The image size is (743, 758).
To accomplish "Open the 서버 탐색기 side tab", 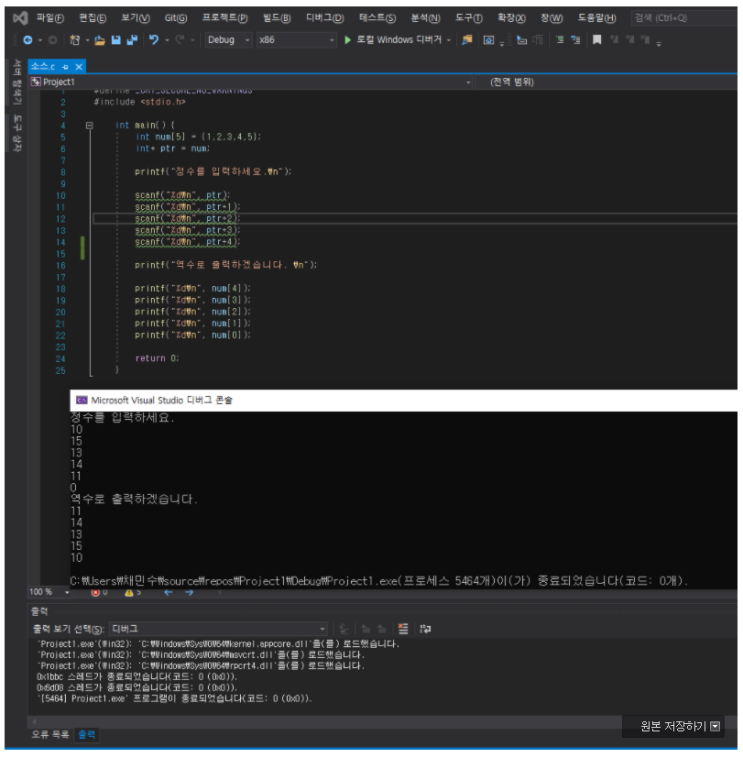I will (17, 82).
